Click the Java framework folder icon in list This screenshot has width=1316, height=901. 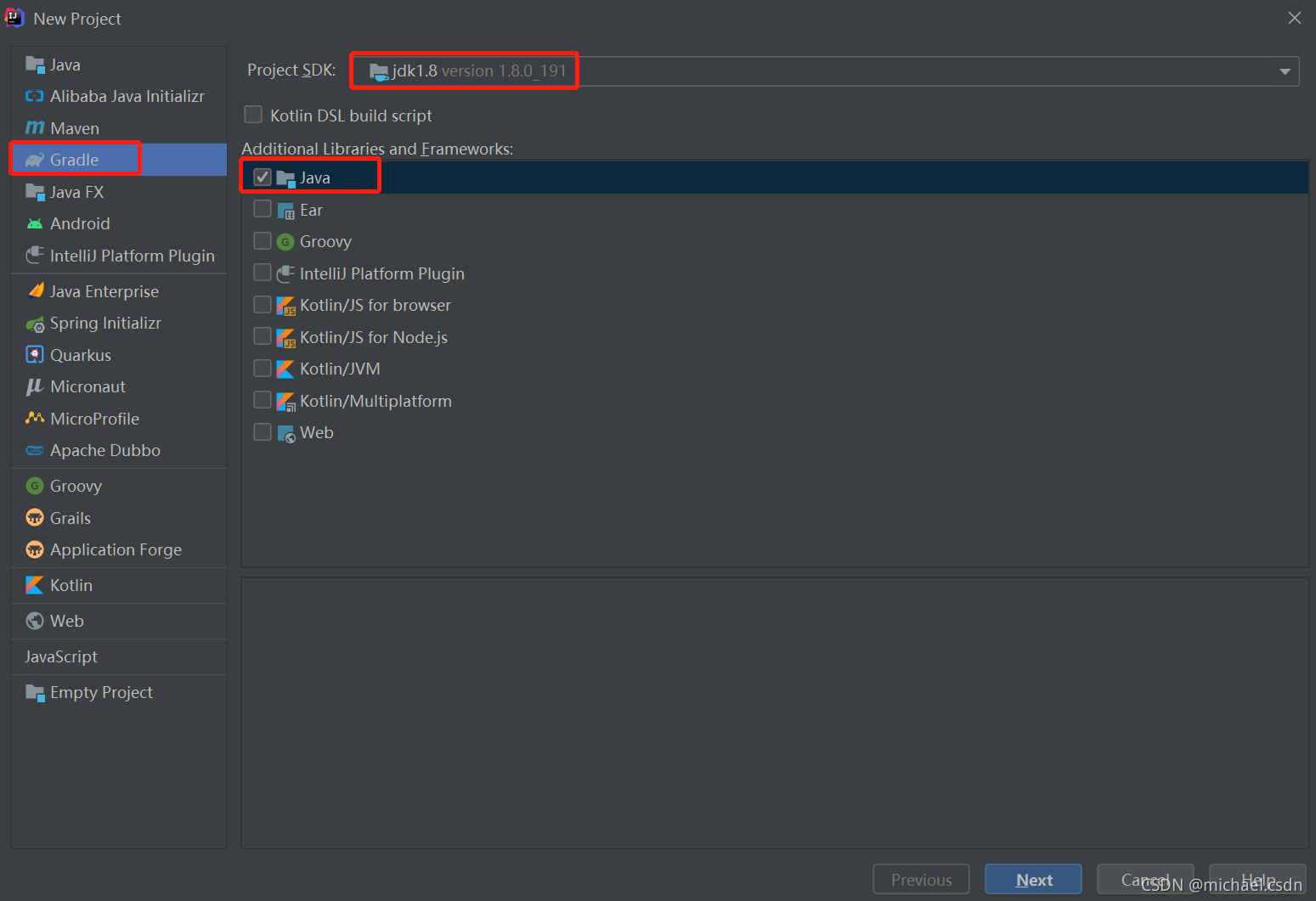(x=285, y=178)
